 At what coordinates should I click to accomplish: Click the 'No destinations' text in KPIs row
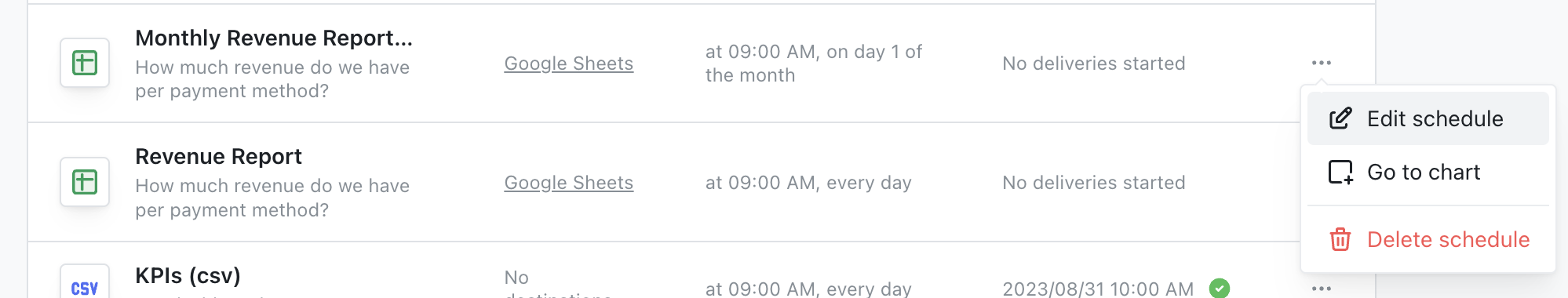click(x=558, y=285)
